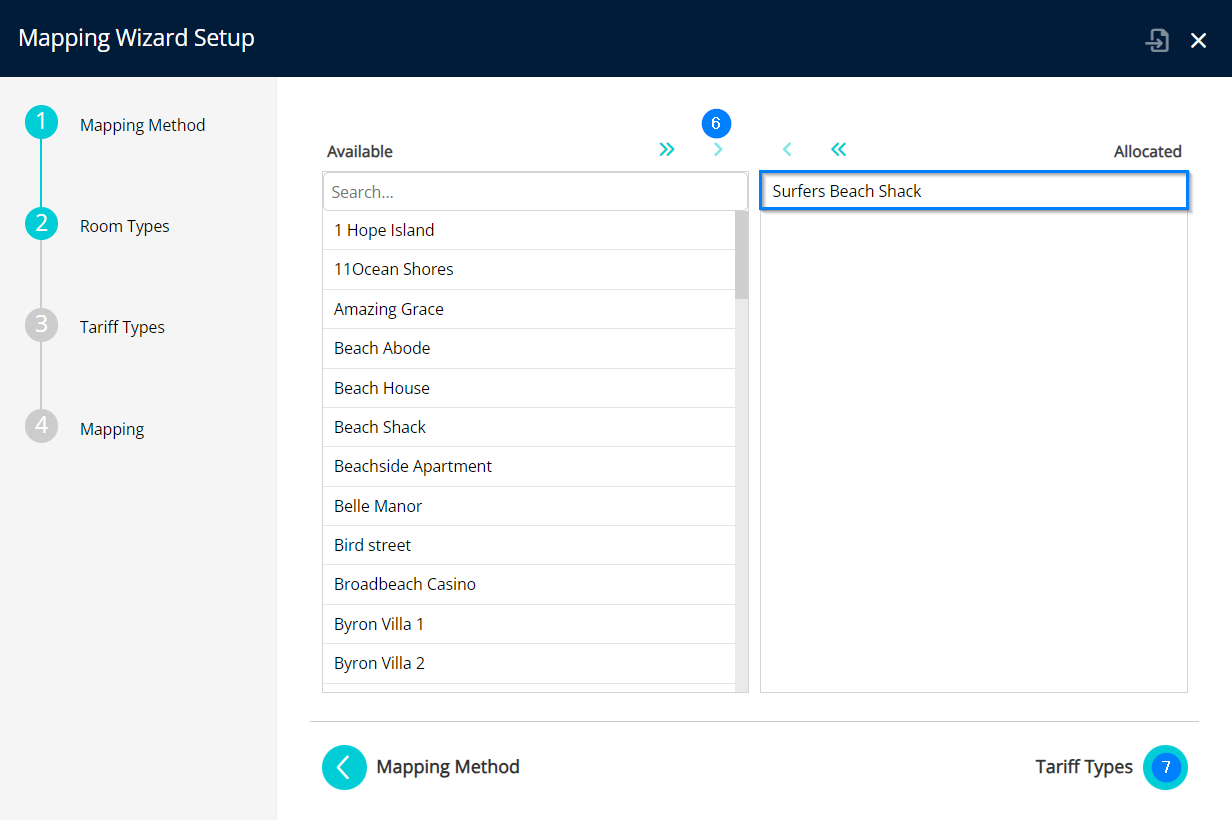The image size is (1232, 820).
Task: Select step 2 Room Types
Action: pyautogui.click(x=41, y=225)
